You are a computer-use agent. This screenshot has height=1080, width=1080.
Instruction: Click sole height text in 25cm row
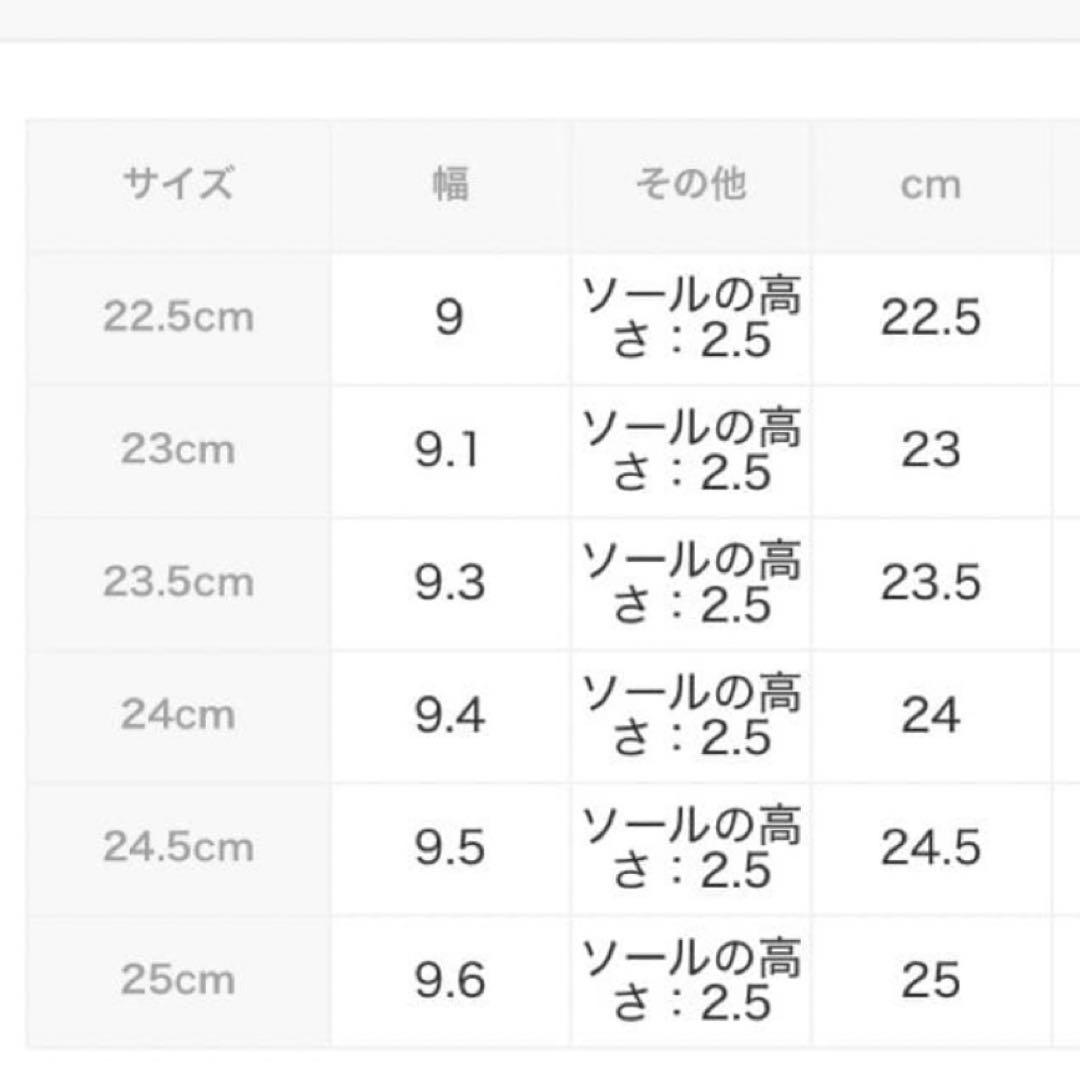pyautogui.click(x=691, y=980)
